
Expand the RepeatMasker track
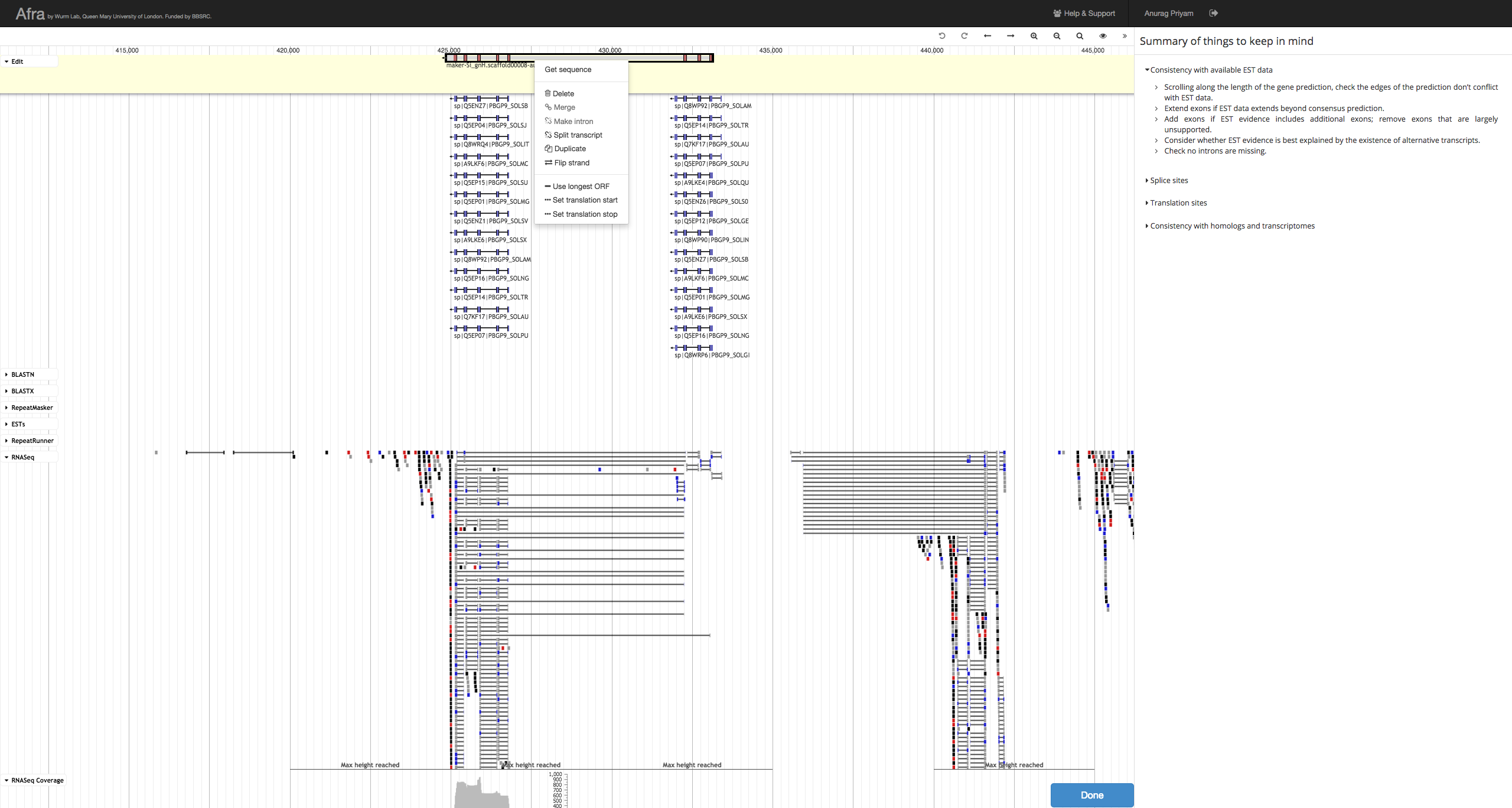pyautogui.click(x=32, y=408)
